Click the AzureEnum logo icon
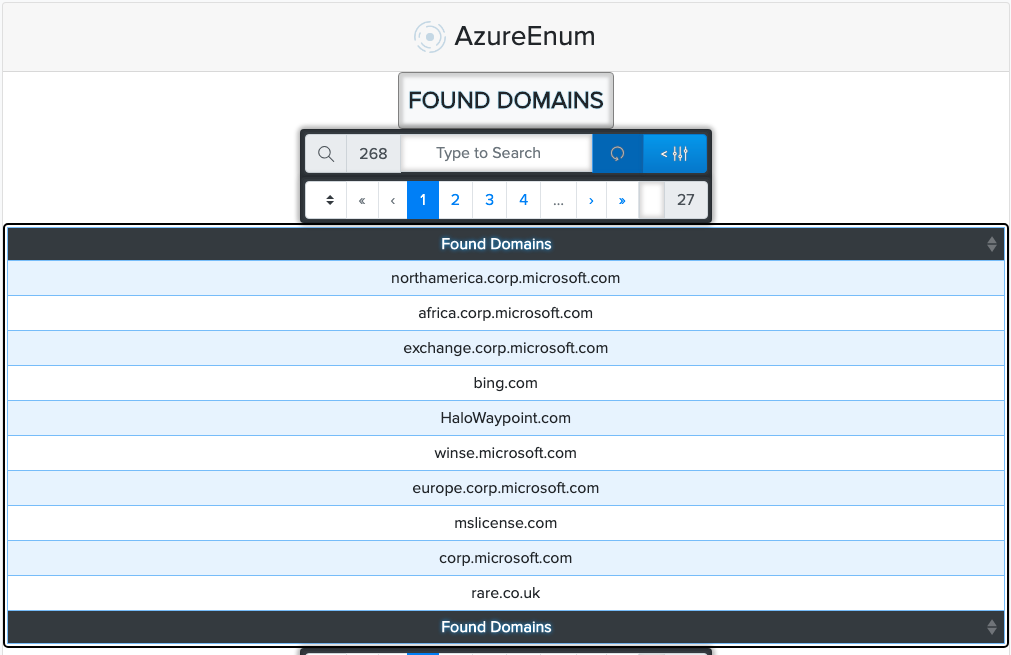1011x655 pixels. click(x=429, y=37)
